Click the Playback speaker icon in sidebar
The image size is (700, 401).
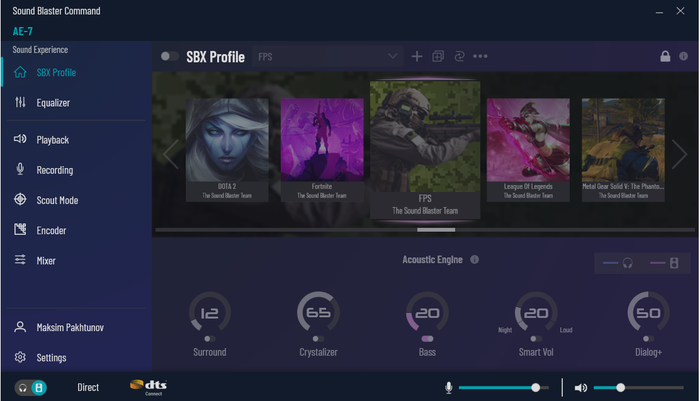pyautogui.click(x=20, y=139)
